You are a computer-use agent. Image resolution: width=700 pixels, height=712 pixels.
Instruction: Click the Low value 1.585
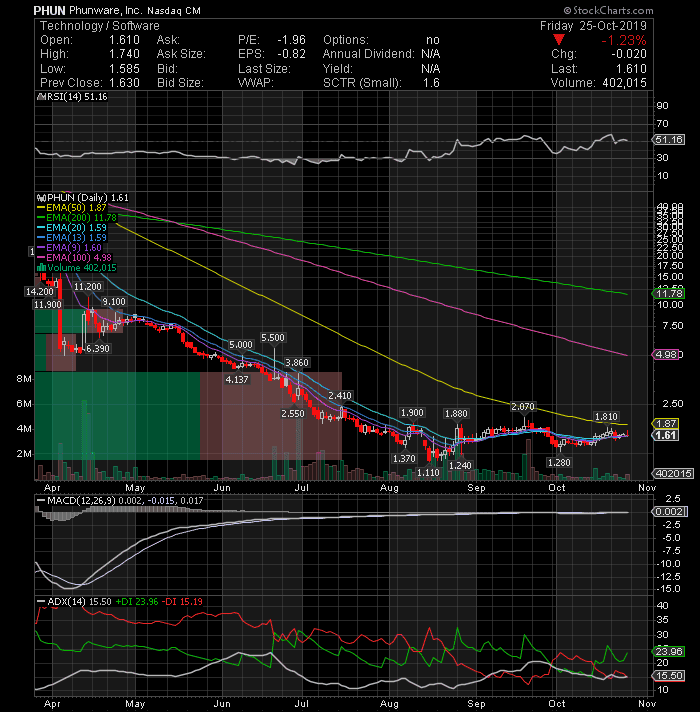pyautogui.click(x=124, y=69)
